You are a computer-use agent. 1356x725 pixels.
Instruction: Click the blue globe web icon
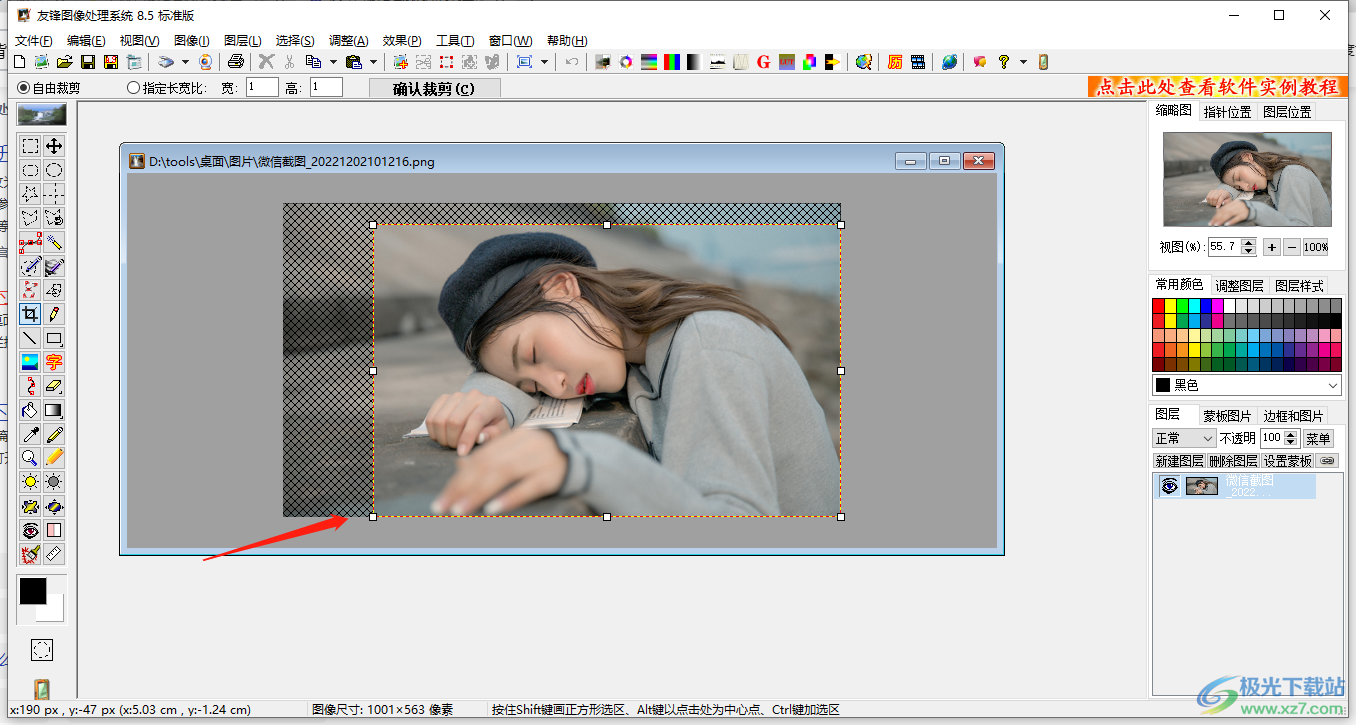pos(949,62)
